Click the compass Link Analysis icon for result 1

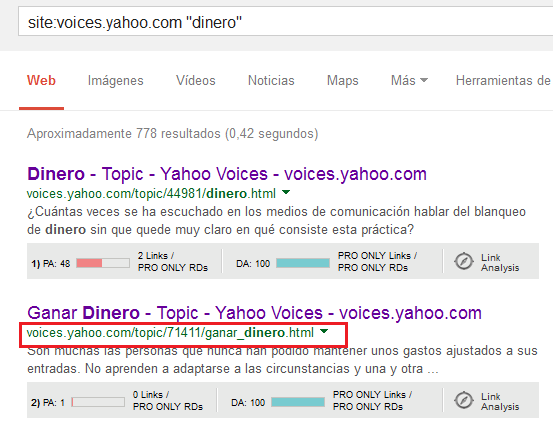tap(463, 261)
